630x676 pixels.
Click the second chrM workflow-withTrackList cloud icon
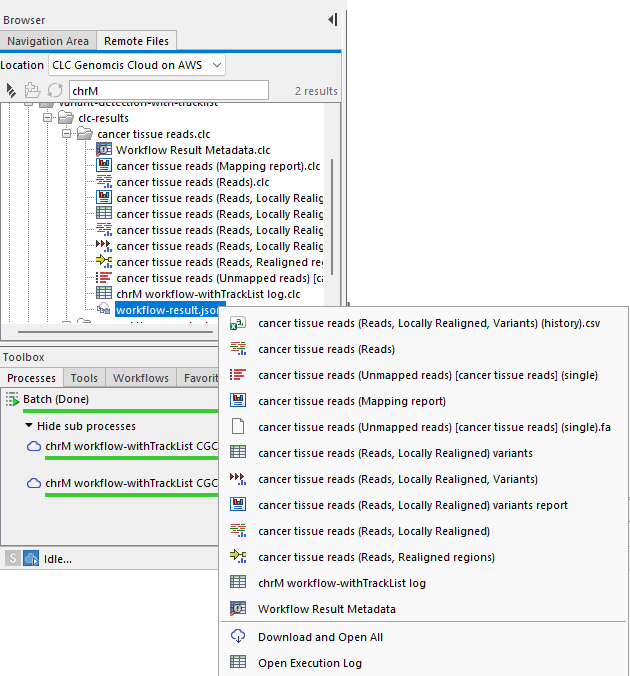[x=34, y=483]
